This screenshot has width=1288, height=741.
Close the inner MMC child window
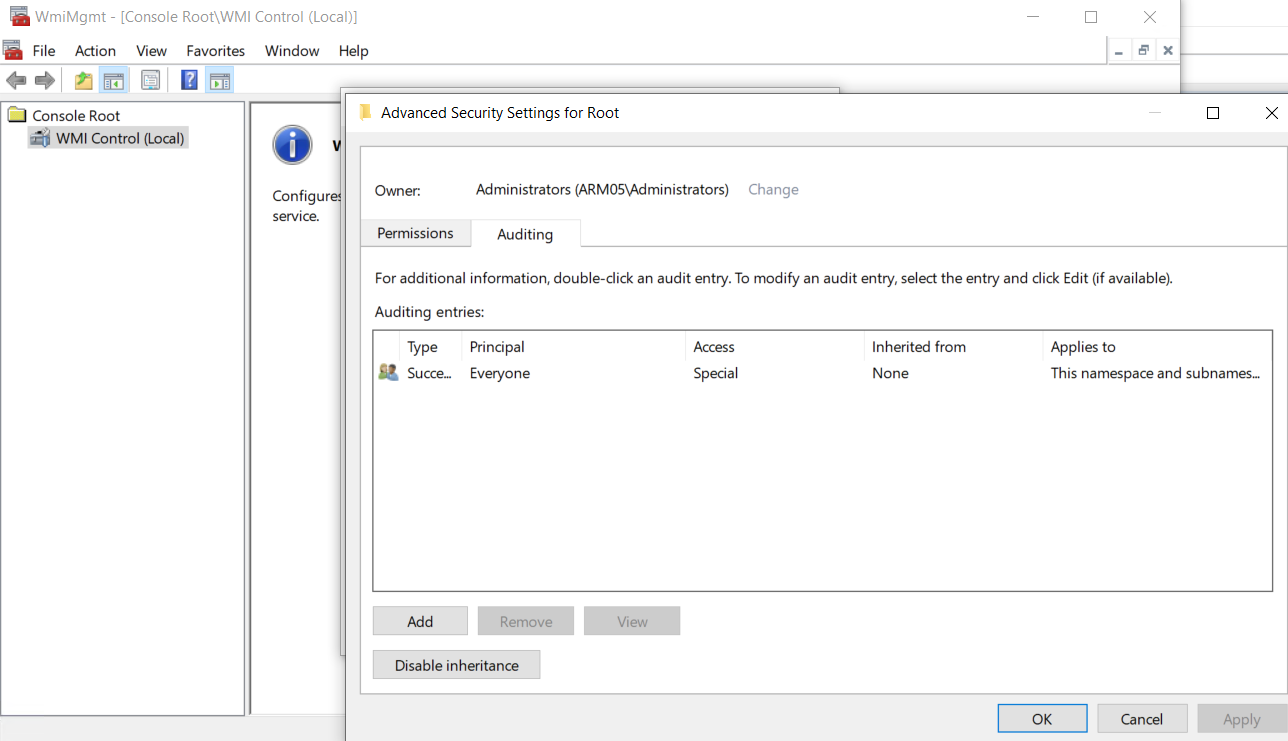(x=1167, y=50)
